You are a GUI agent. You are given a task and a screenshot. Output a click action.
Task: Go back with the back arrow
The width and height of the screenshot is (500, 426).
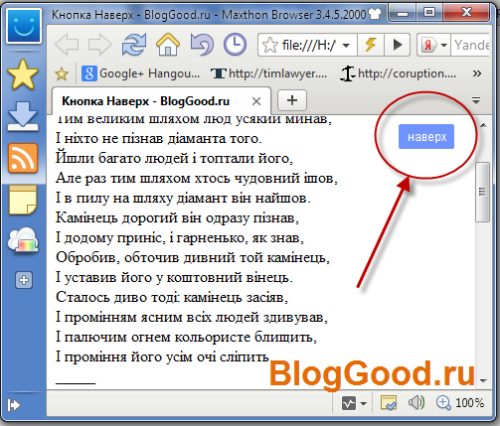[x=67, y=44]
